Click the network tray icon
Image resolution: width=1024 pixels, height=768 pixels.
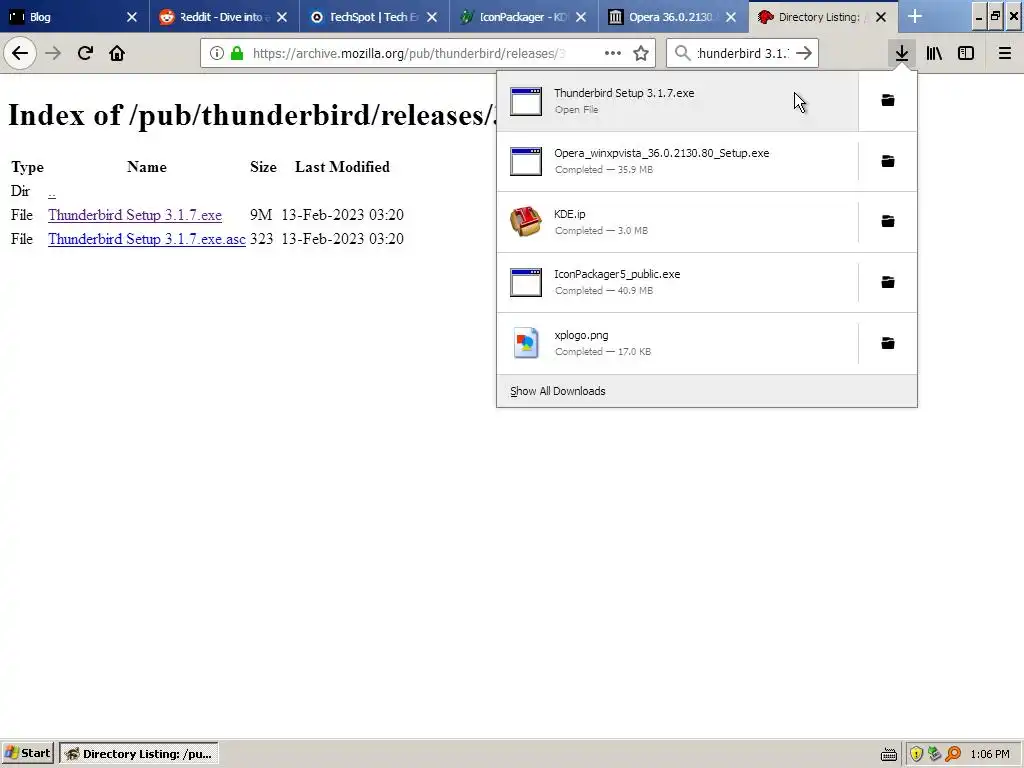pyautogui.click(x=935, y=754)
